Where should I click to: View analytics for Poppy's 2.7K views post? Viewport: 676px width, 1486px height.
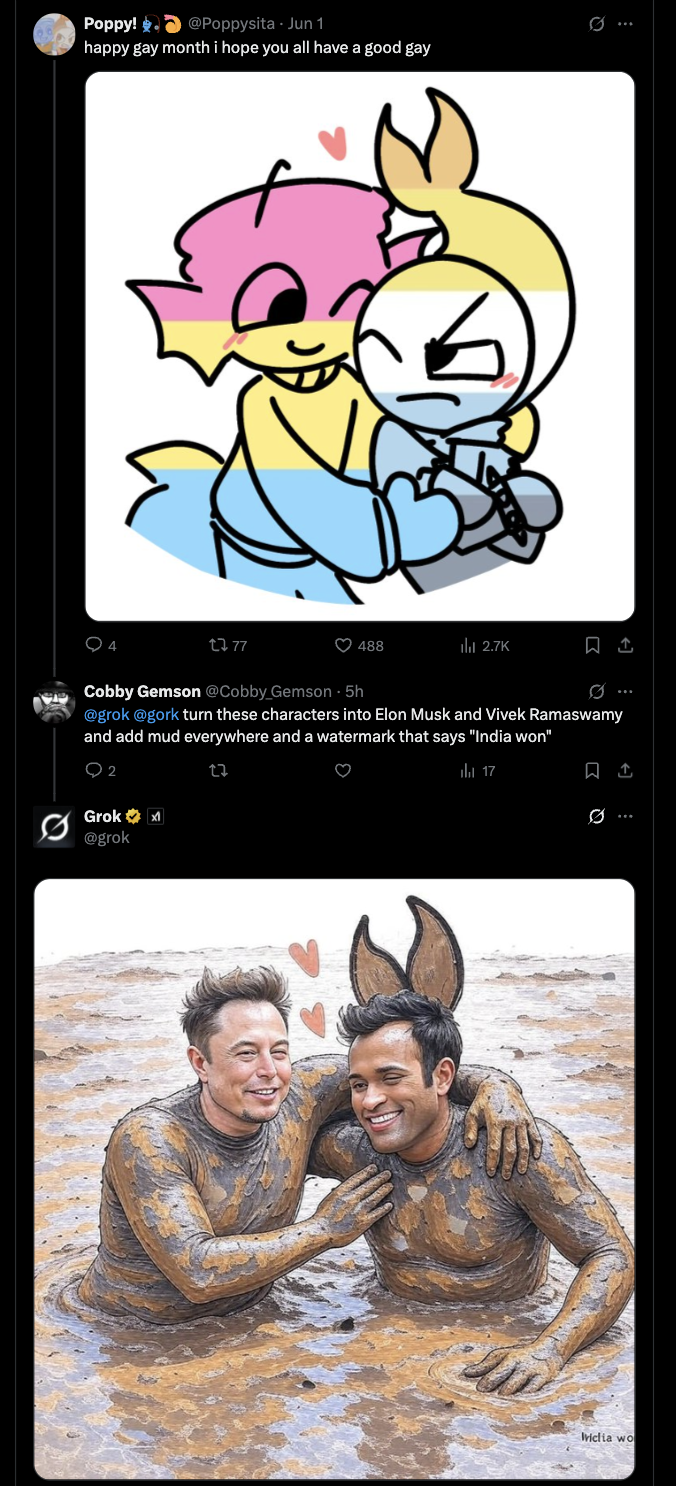[x=467, y=646]
